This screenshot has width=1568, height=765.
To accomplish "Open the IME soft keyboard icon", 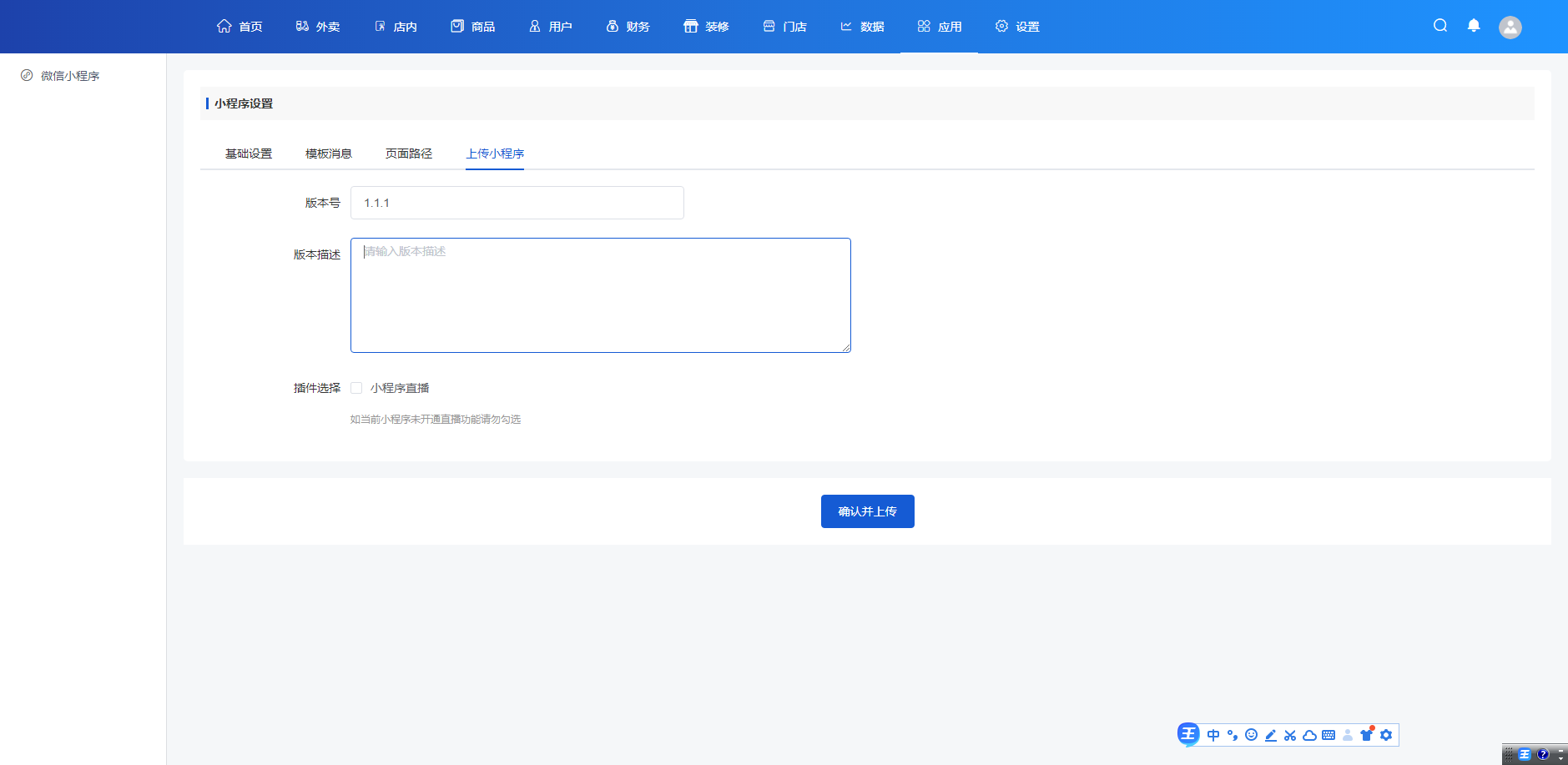I will coord(1329,735).
